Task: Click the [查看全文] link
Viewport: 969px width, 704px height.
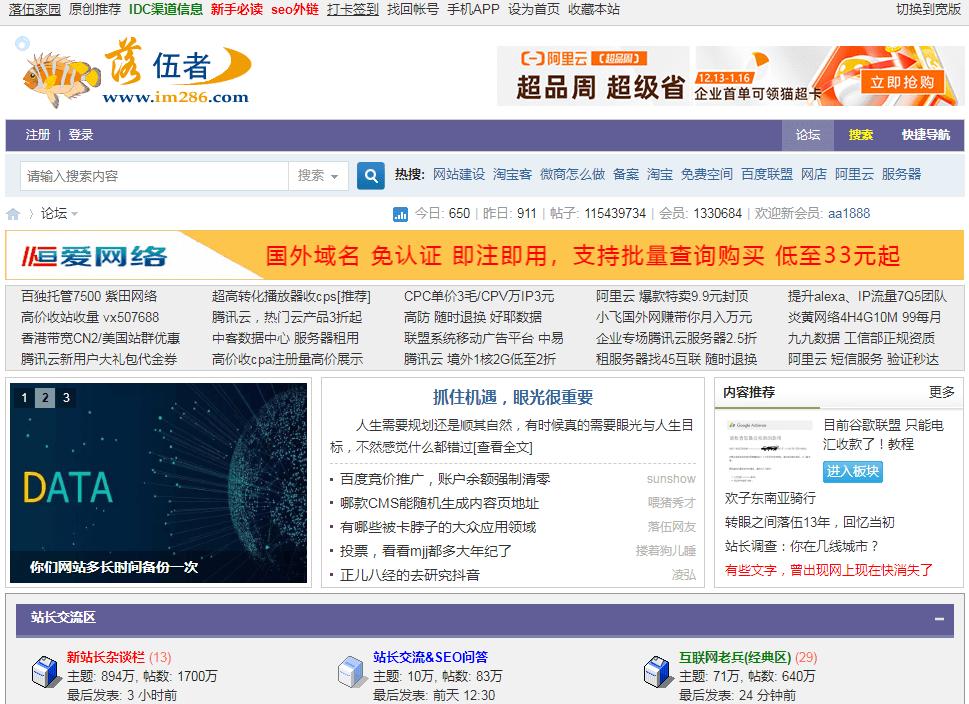Action: pos(502,447)
